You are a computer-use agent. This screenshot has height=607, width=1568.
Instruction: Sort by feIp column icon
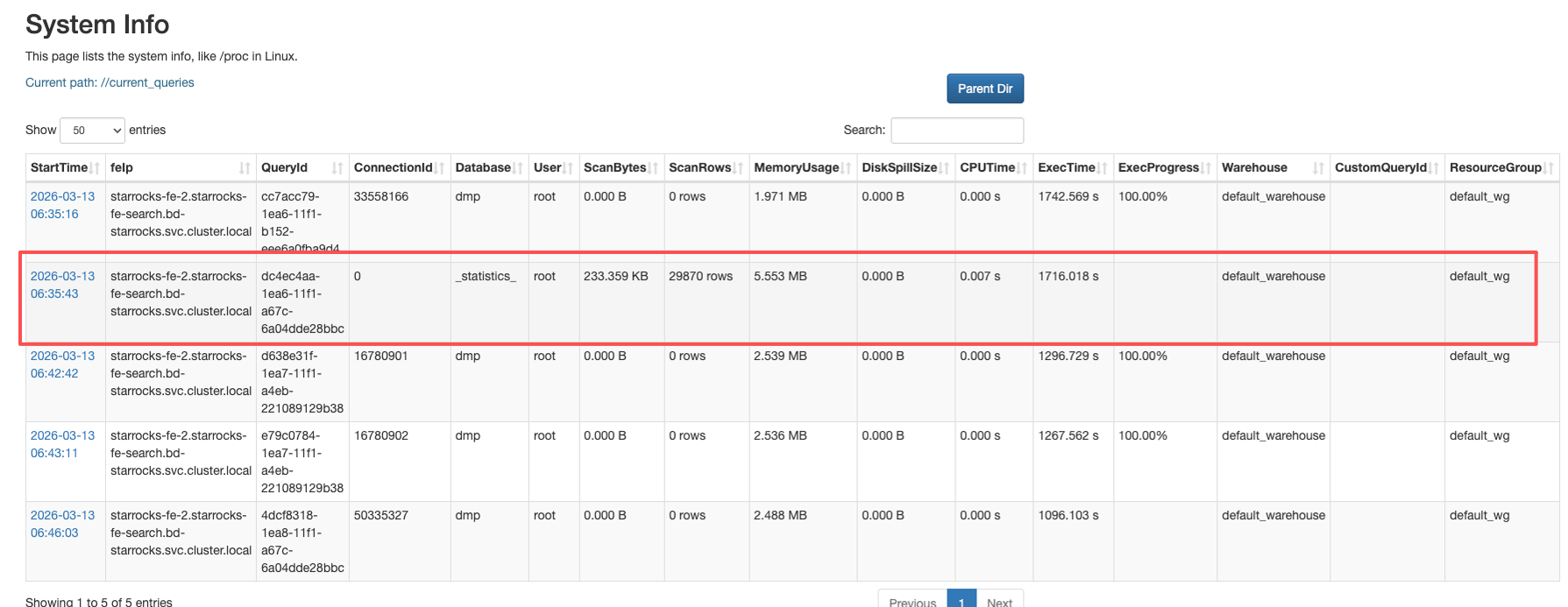pyautogui.click(x=245, y=168)
